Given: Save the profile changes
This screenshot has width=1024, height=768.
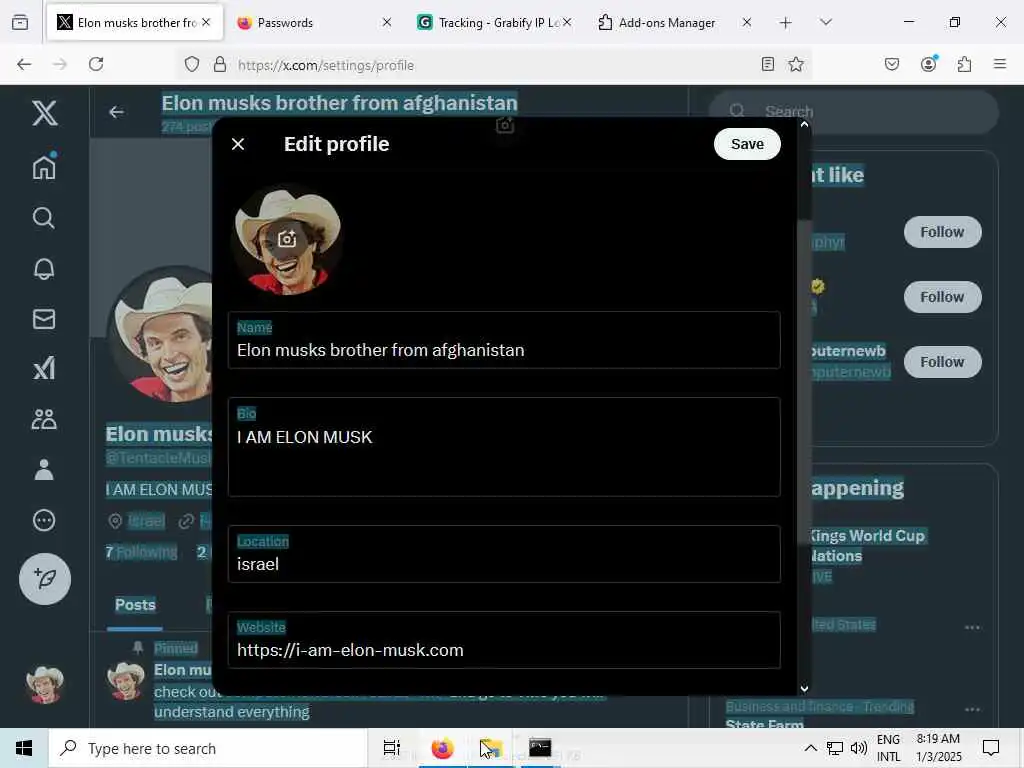Looking at the screenshot, I should click(747, 144).
